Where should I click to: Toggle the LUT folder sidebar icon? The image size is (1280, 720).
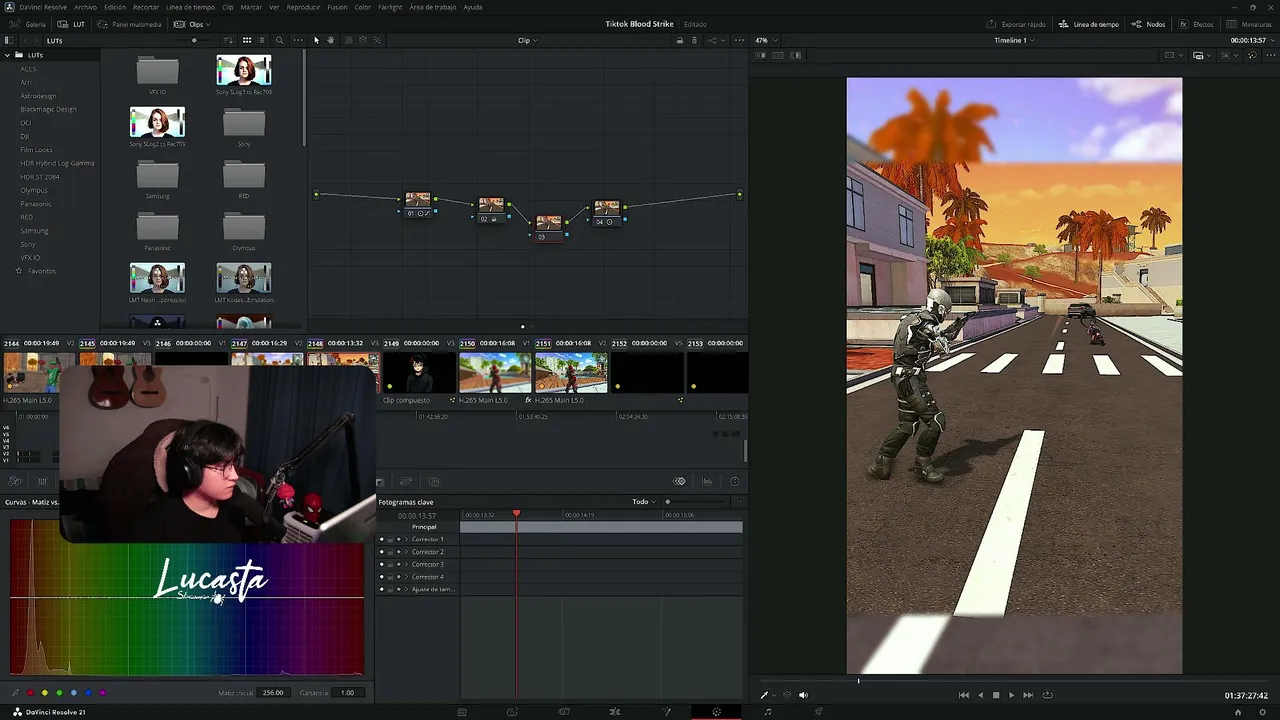(x=8, y=40)
